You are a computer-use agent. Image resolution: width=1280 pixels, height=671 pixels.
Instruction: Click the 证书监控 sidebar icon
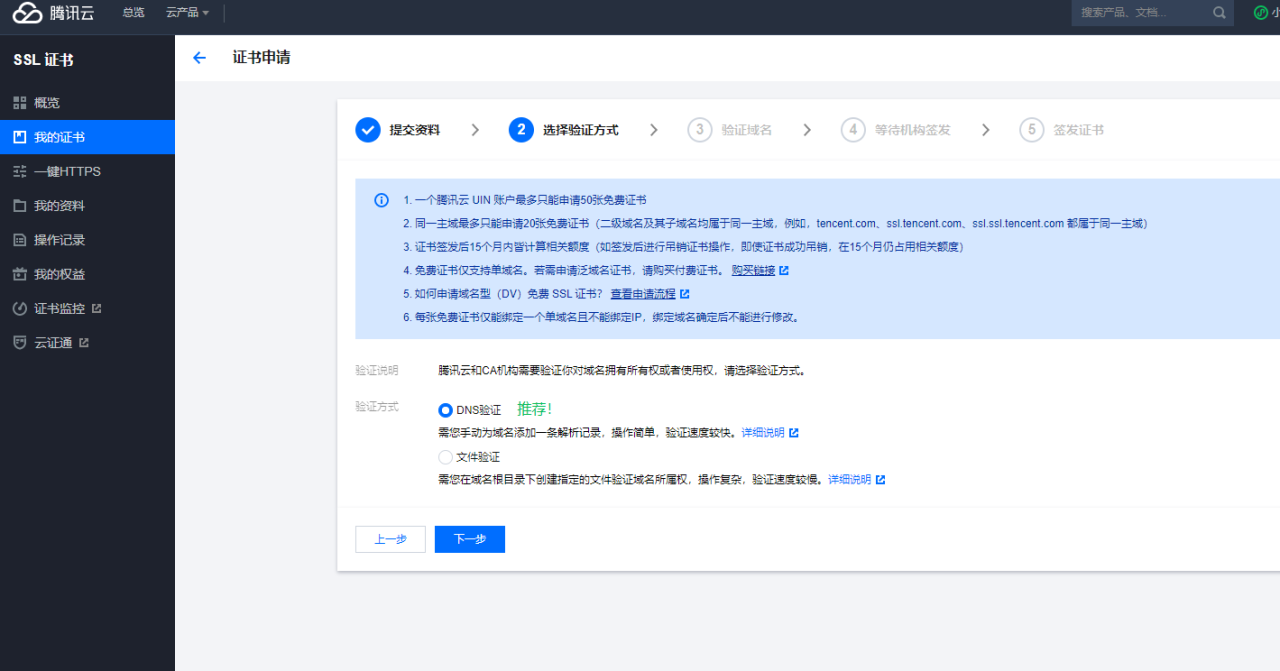coord(20,309)
